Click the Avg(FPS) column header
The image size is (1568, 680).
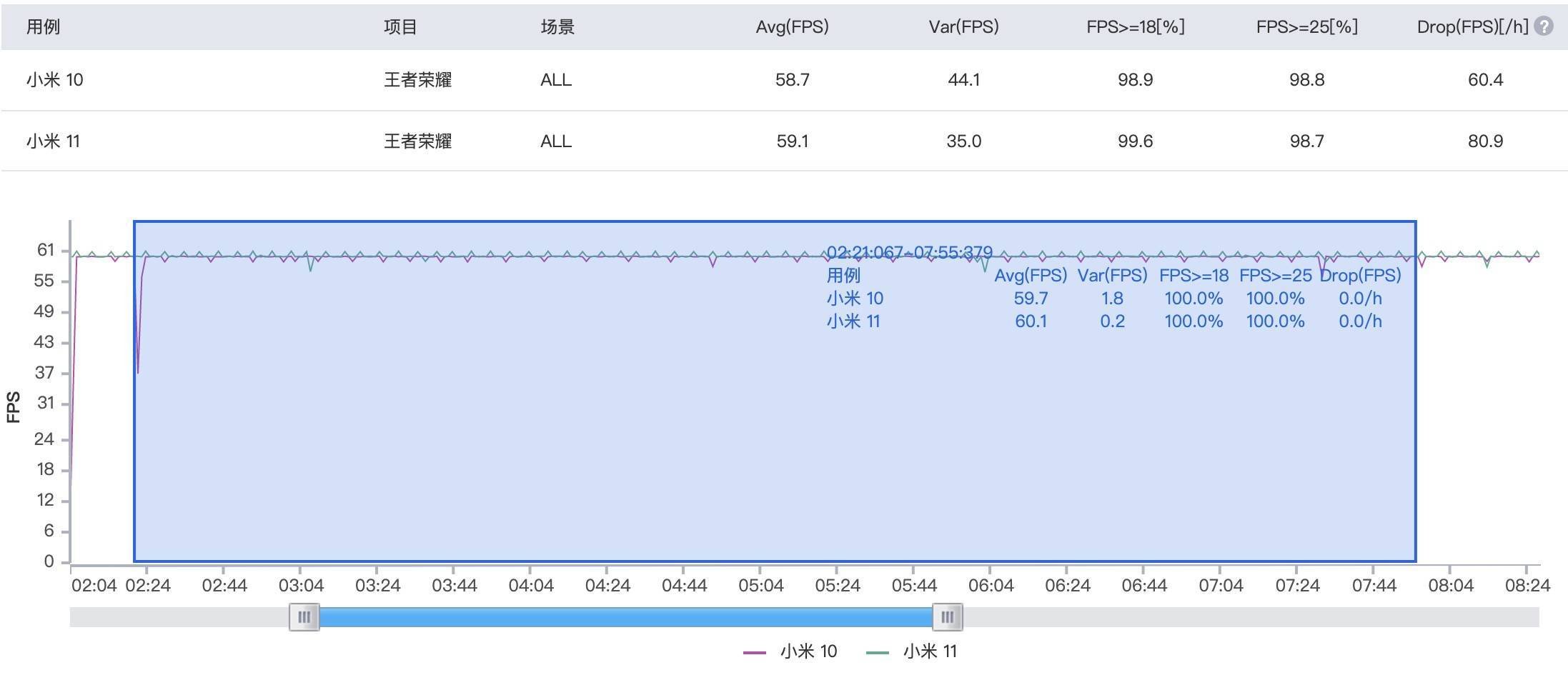coord(792,26)
